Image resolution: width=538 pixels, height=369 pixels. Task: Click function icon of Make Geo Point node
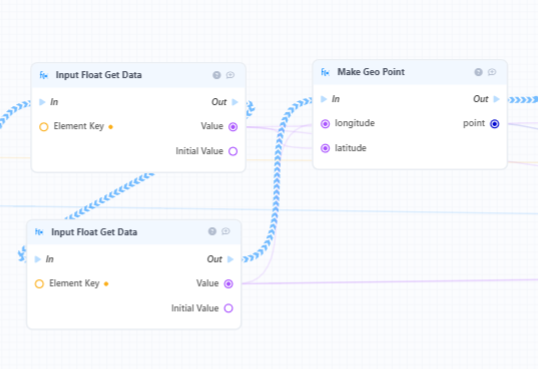(x=325, y=72)
